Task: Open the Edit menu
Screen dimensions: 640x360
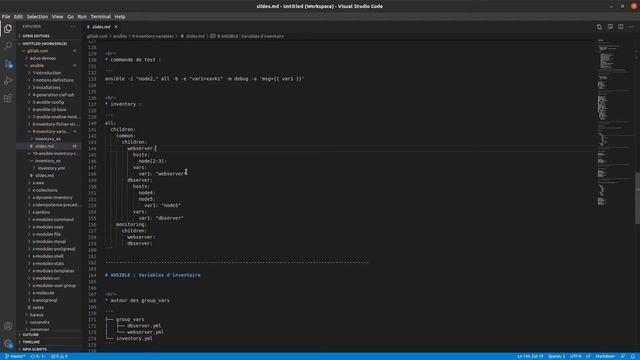Action: [18, 17]
